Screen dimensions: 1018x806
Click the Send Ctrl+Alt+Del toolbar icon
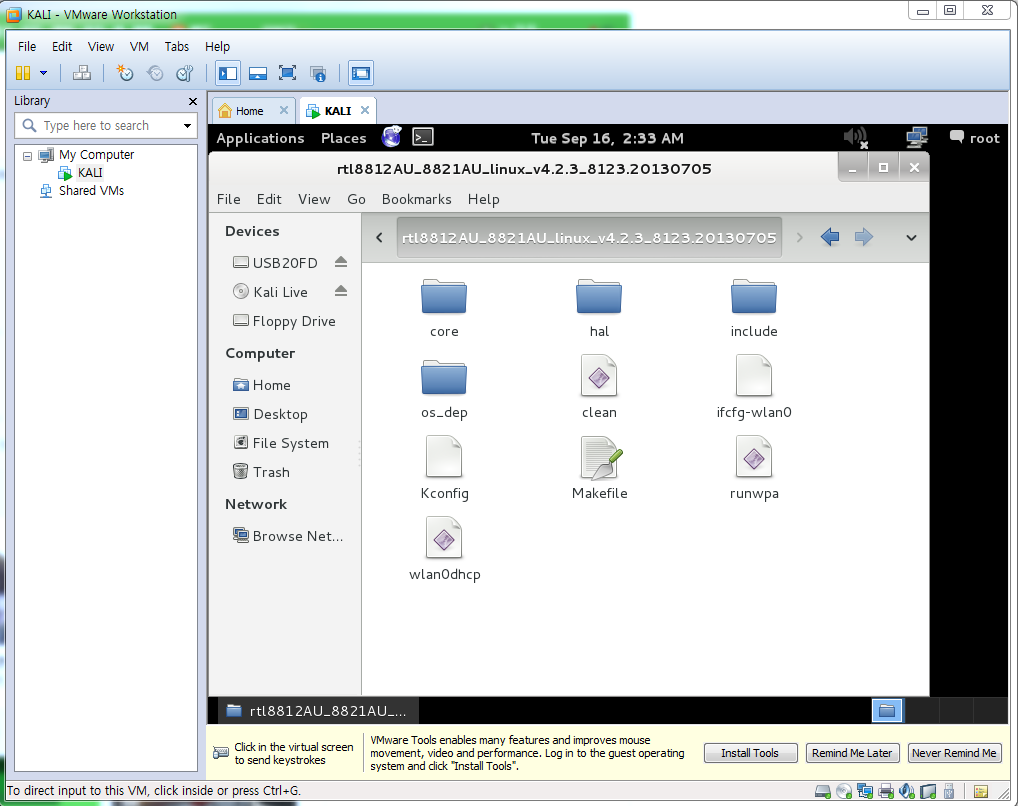pos(82,73)
